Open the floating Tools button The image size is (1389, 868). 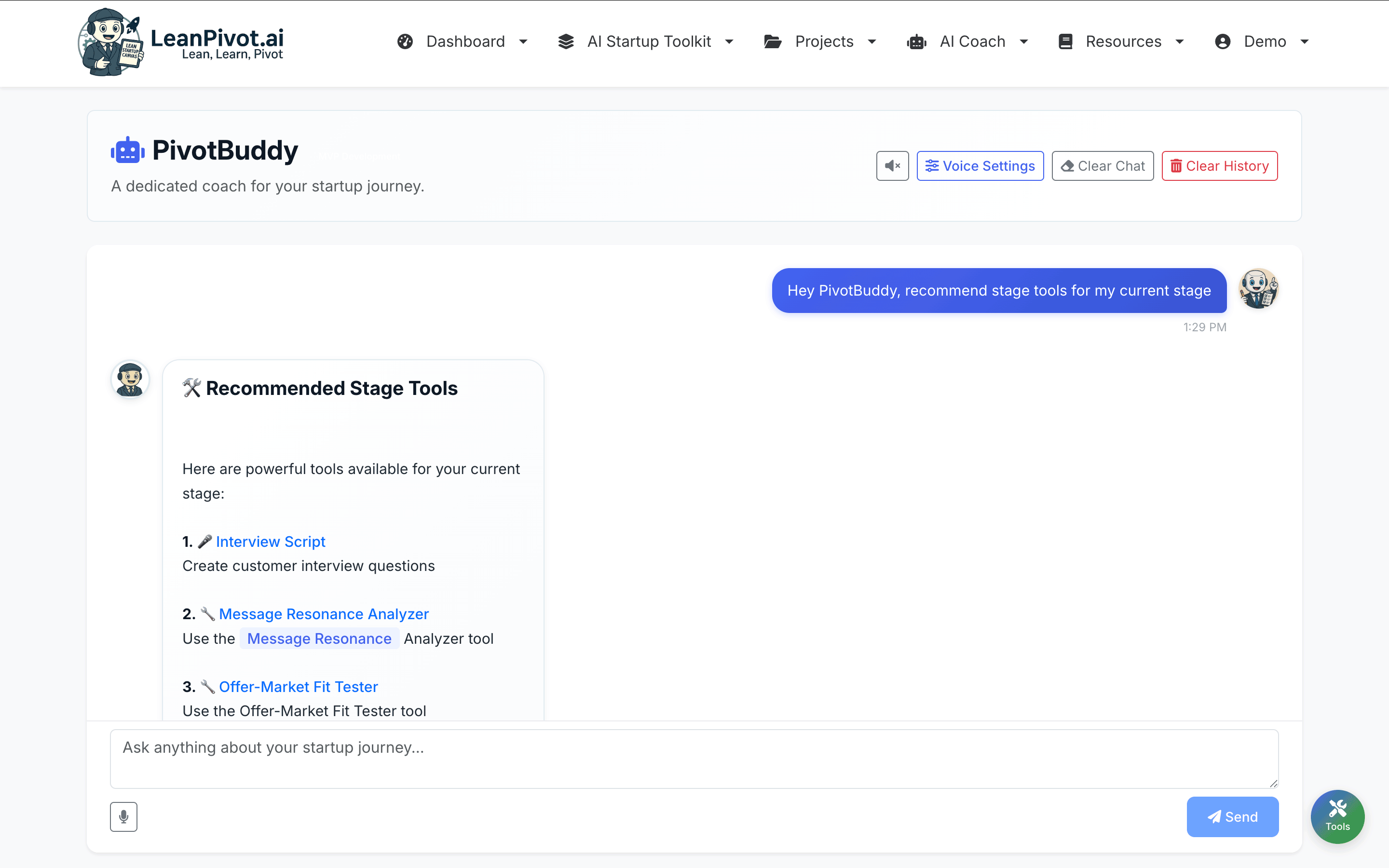1337,816
